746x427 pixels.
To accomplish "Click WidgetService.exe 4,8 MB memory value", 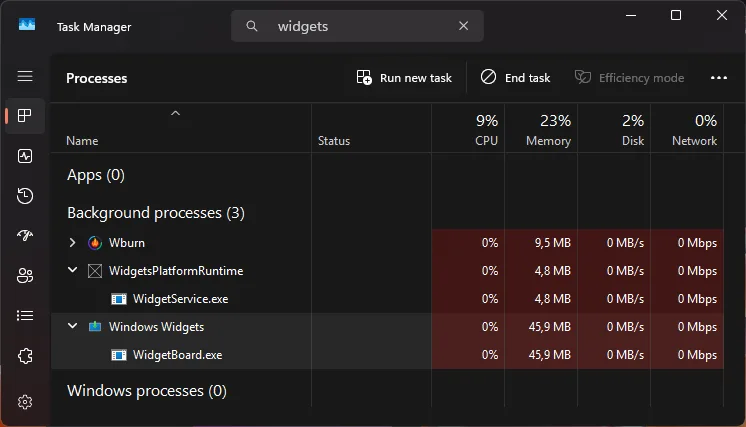I will click(552, 299).
